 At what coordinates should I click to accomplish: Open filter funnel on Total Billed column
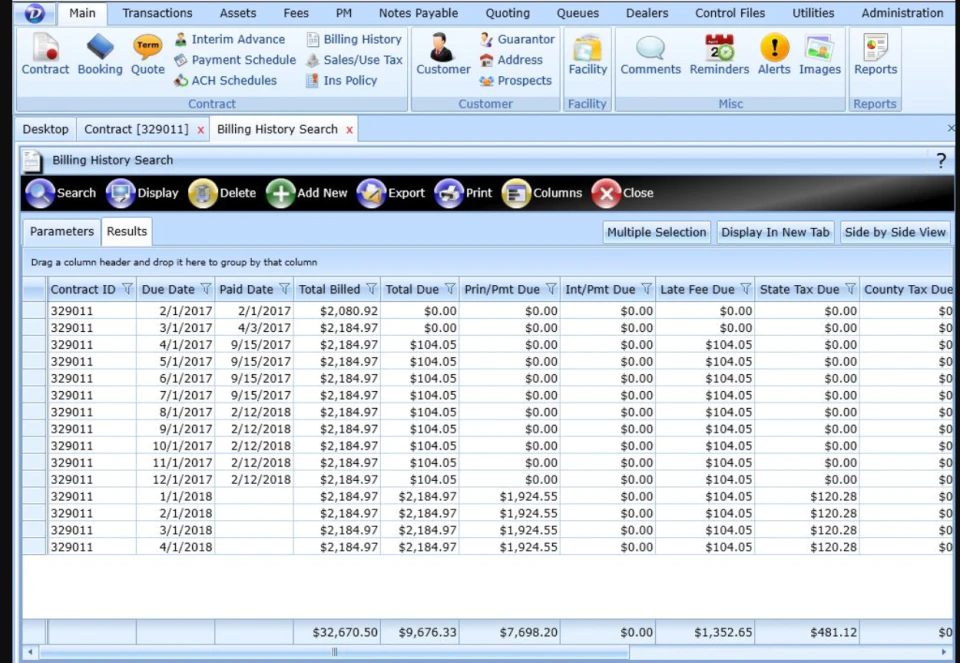pyautogui.click(x=371, y=289)
